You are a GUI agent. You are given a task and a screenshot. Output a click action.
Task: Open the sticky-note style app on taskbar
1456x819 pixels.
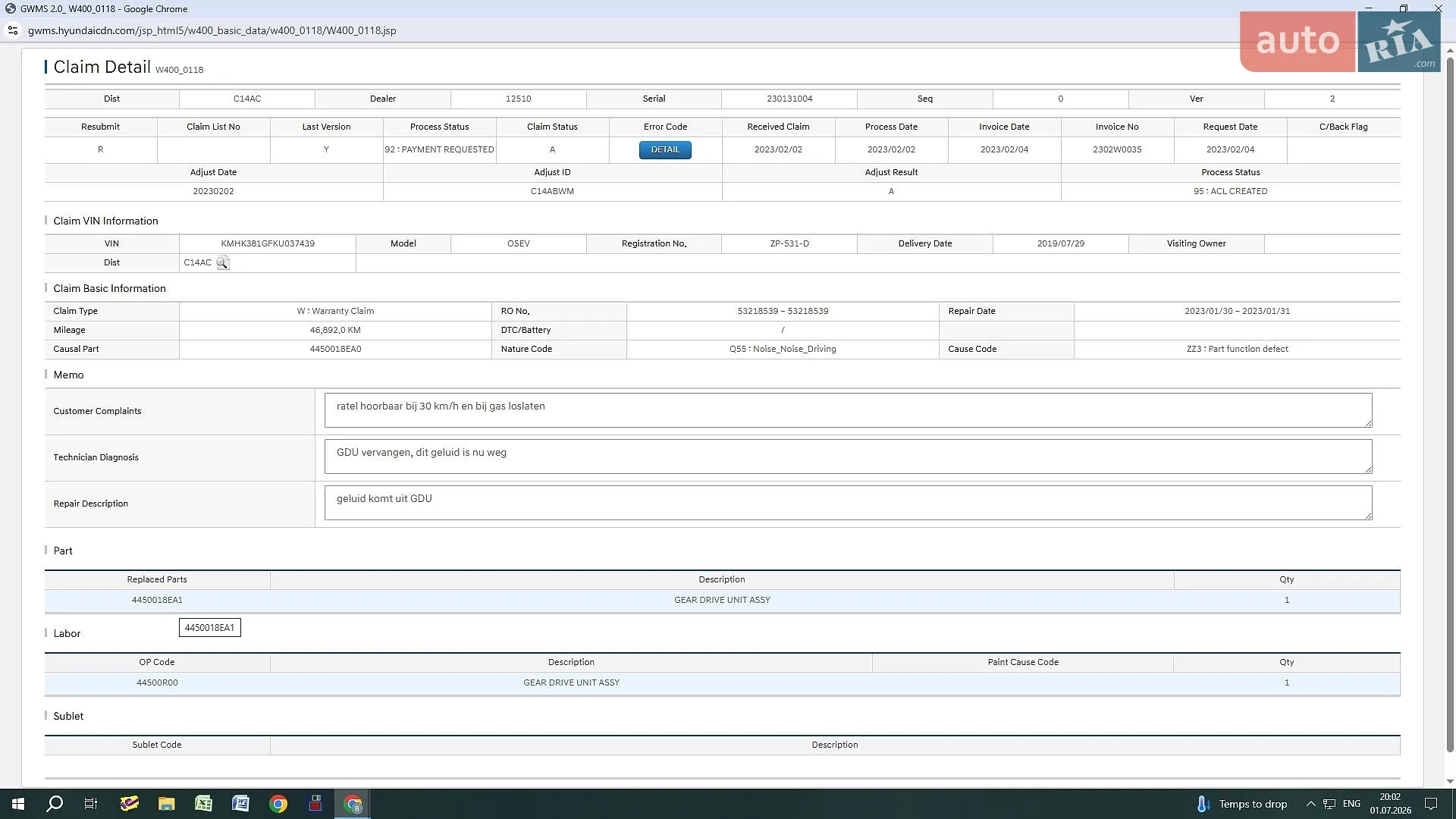pos(130,804)
